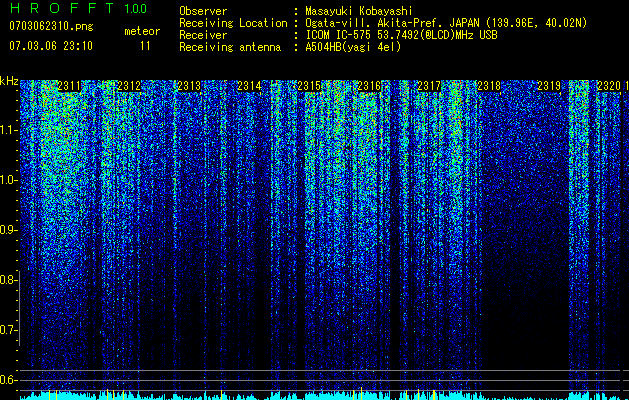This screenshot has height=400, width=629.
Task: Click the 0.8 kHz axis tick label
Action: click(x=8, y=280)
